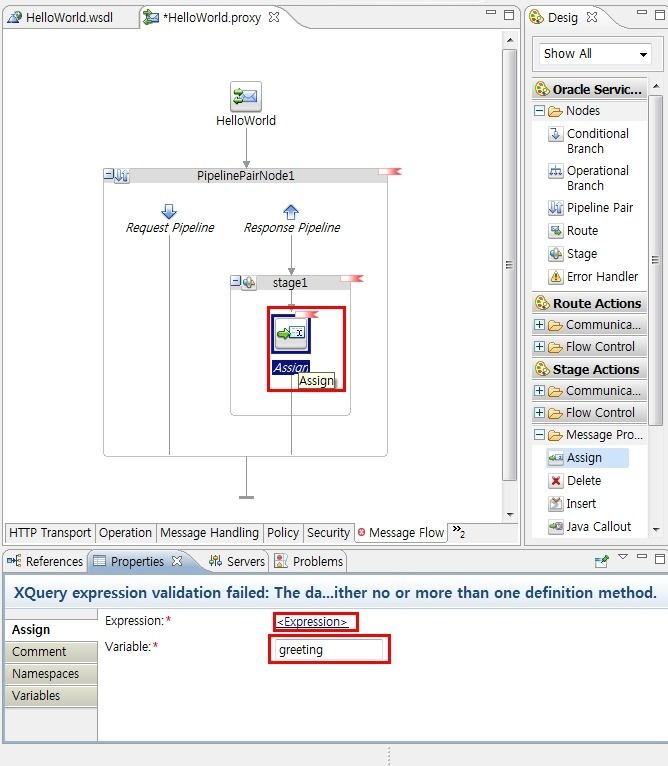
Task: Click the Route Actions palette drawer header
Action: pos(589,303)
